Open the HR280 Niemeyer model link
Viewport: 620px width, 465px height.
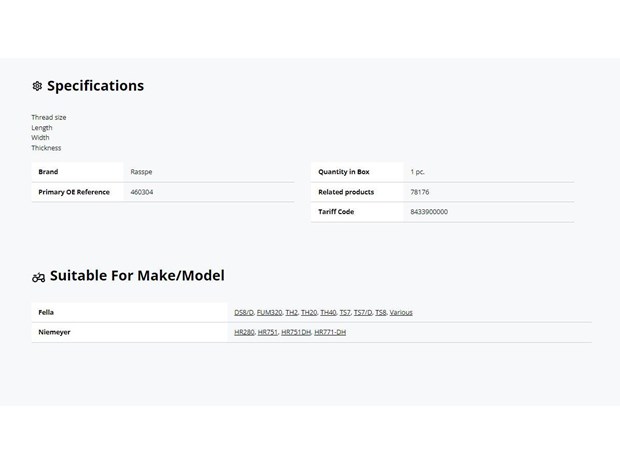pyautogui.click(x=244, y=332)
